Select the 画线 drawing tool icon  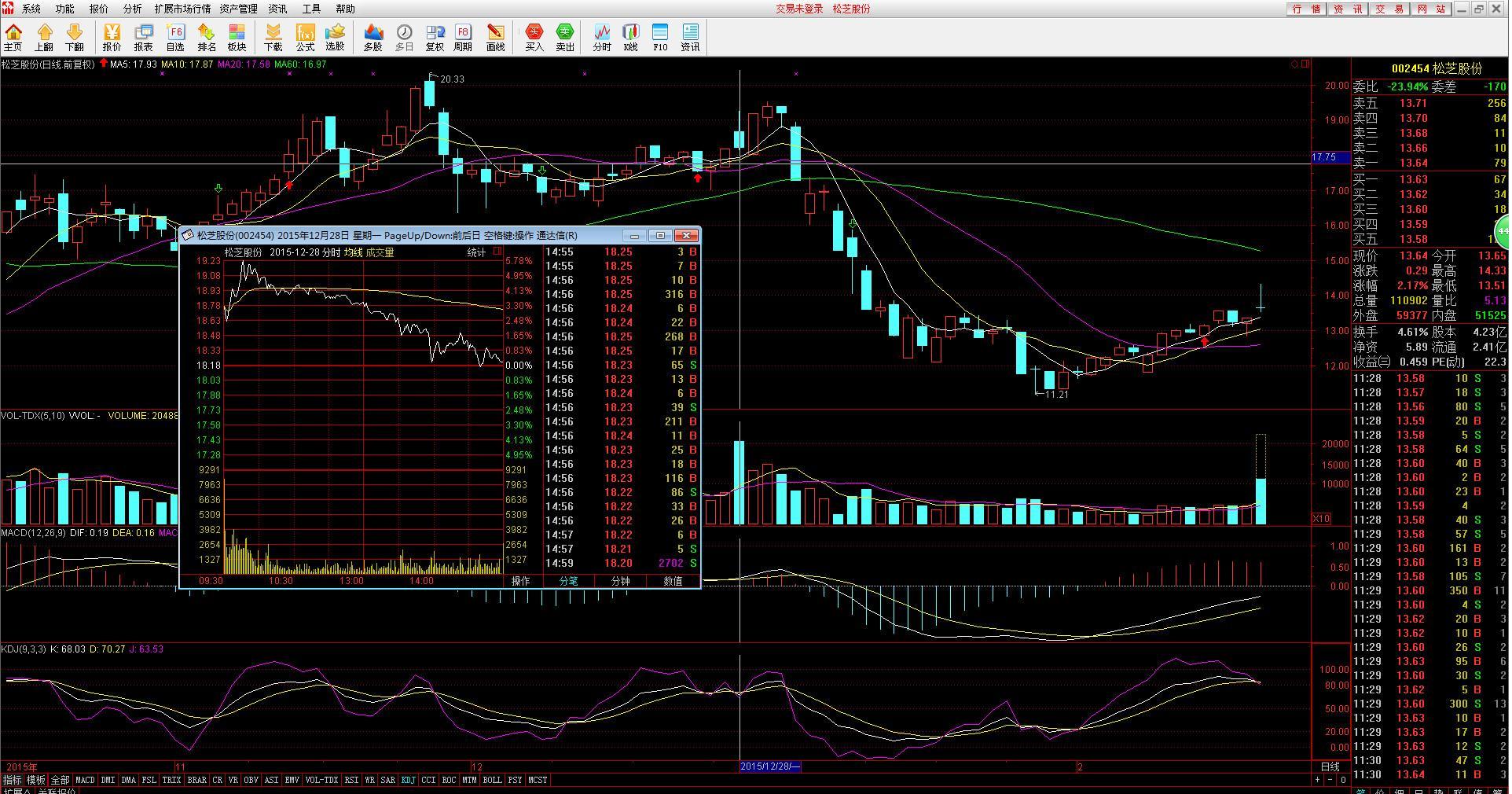(496, 37)
